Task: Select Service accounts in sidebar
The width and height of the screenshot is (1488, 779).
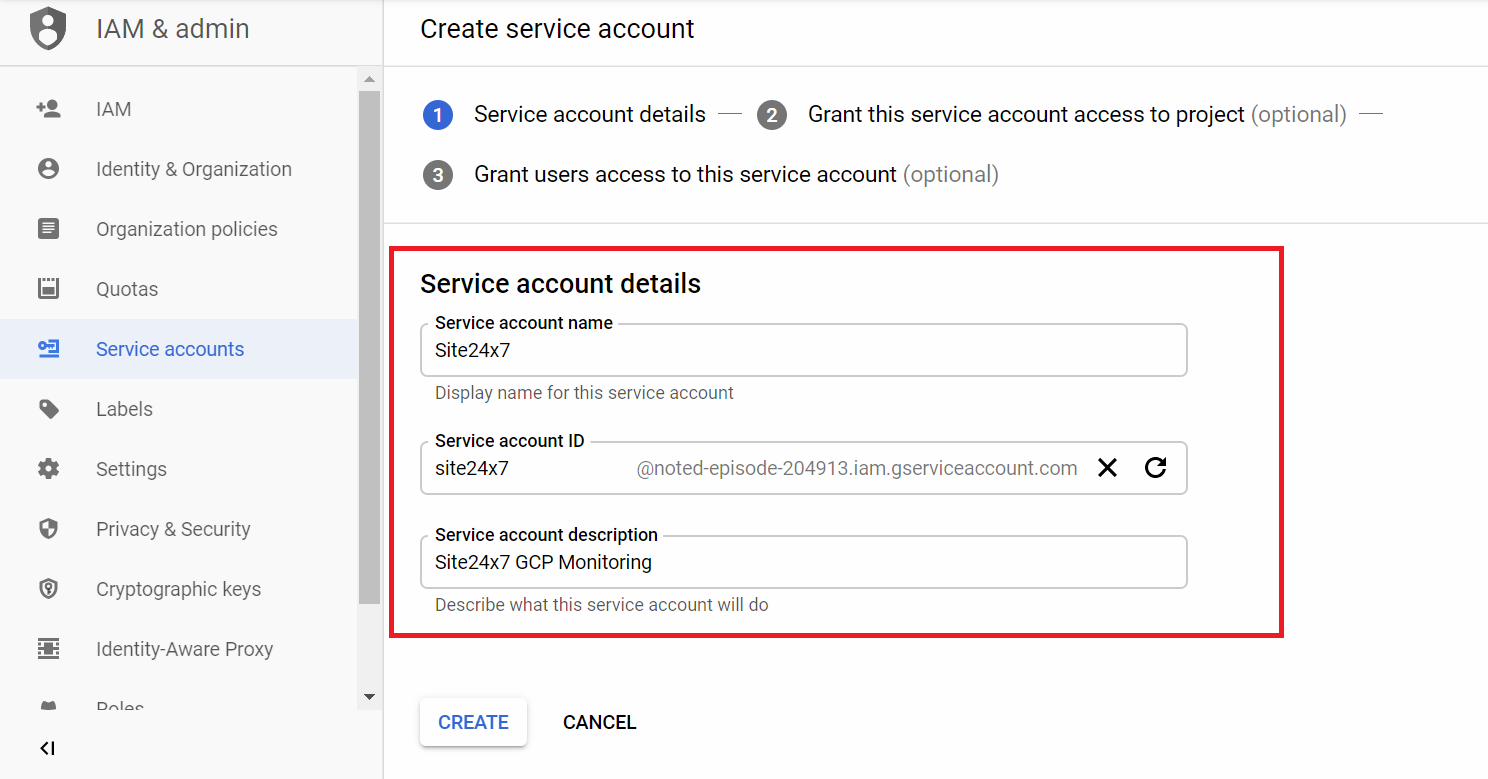Action: pos(179,349)
